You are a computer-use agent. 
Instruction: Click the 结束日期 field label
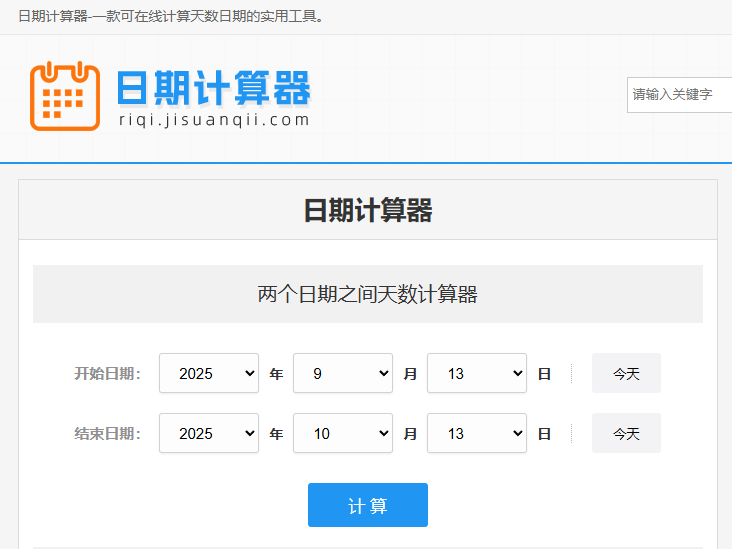tap(107, 434)
